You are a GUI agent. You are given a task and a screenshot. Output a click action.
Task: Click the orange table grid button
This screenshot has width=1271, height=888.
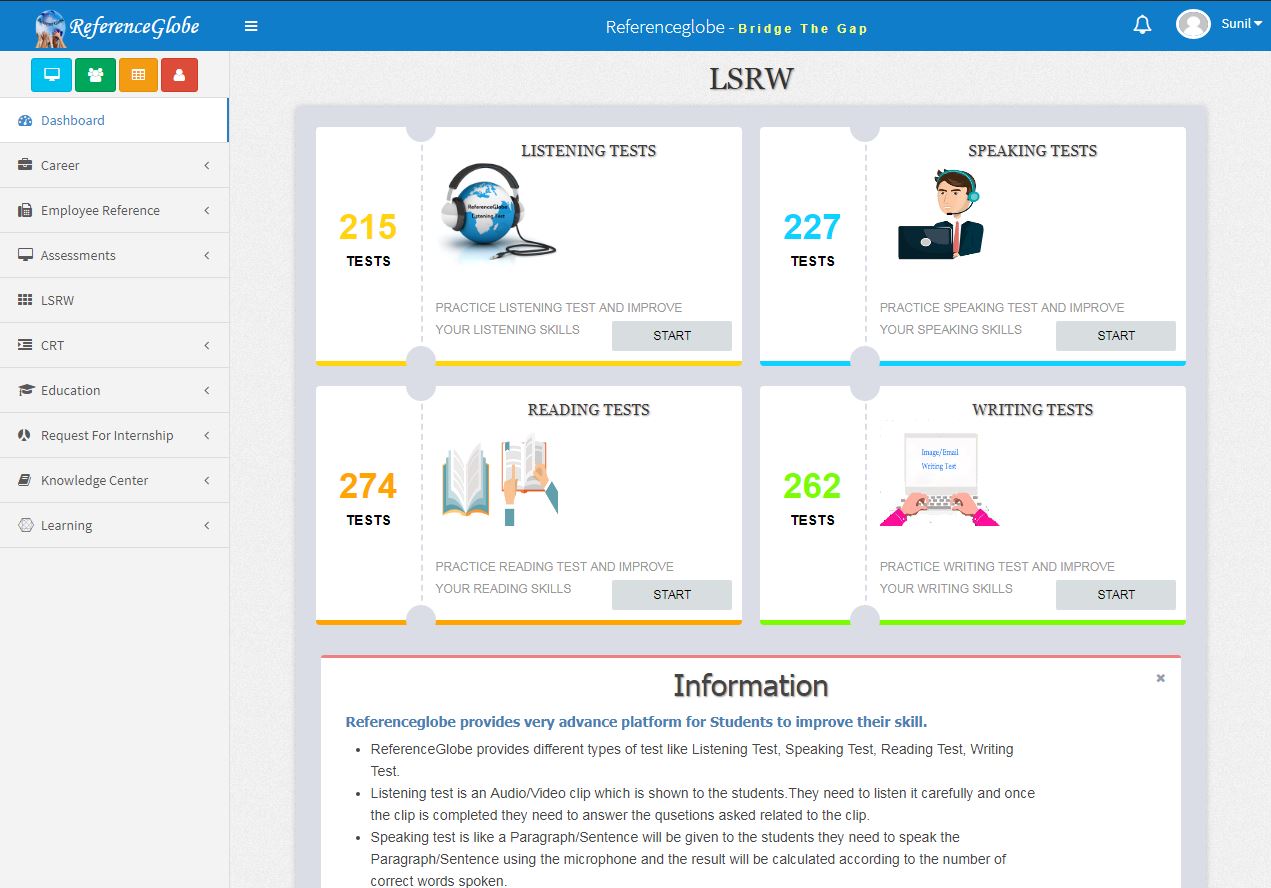point(138,75)
